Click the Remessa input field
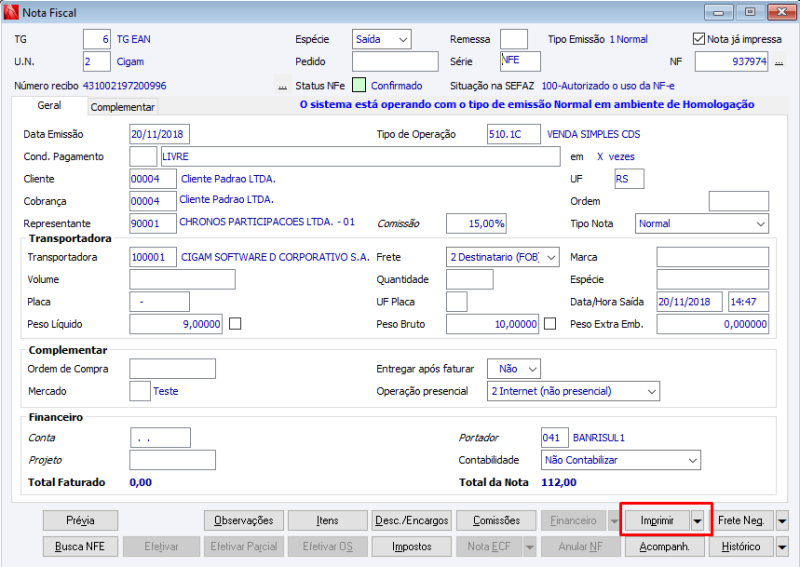800x567 pixels. click(x=513, y=39)
